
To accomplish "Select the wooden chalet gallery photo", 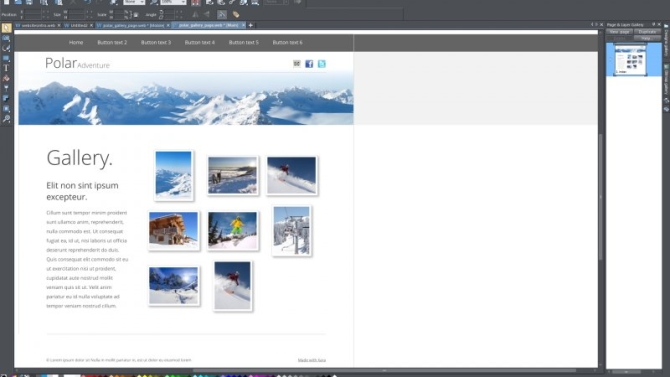I will [x=173, y=231].
